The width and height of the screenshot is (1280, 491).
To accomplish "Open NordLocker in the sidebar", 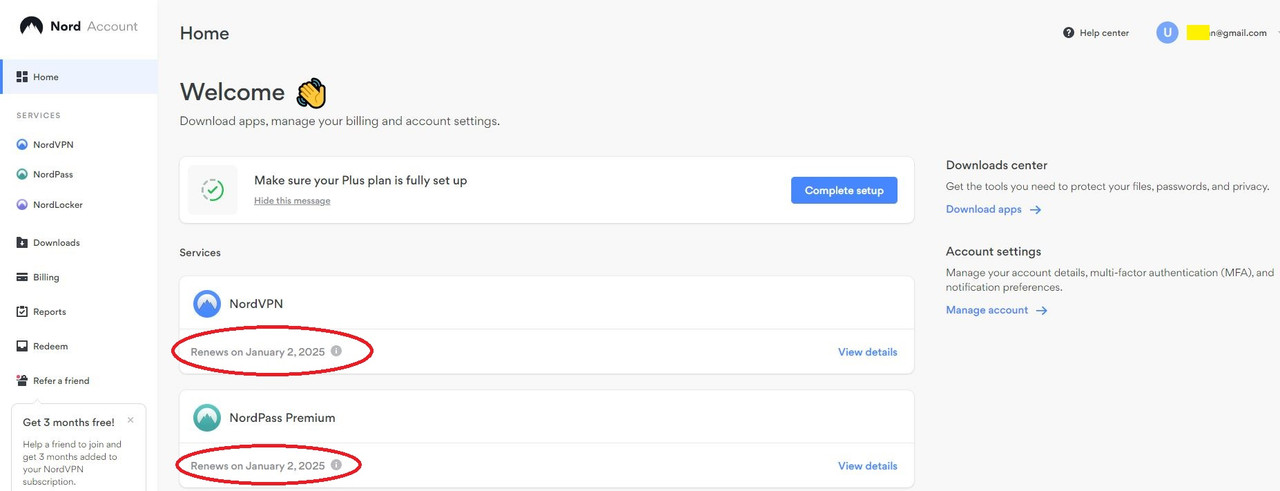I will pos(57,205).
